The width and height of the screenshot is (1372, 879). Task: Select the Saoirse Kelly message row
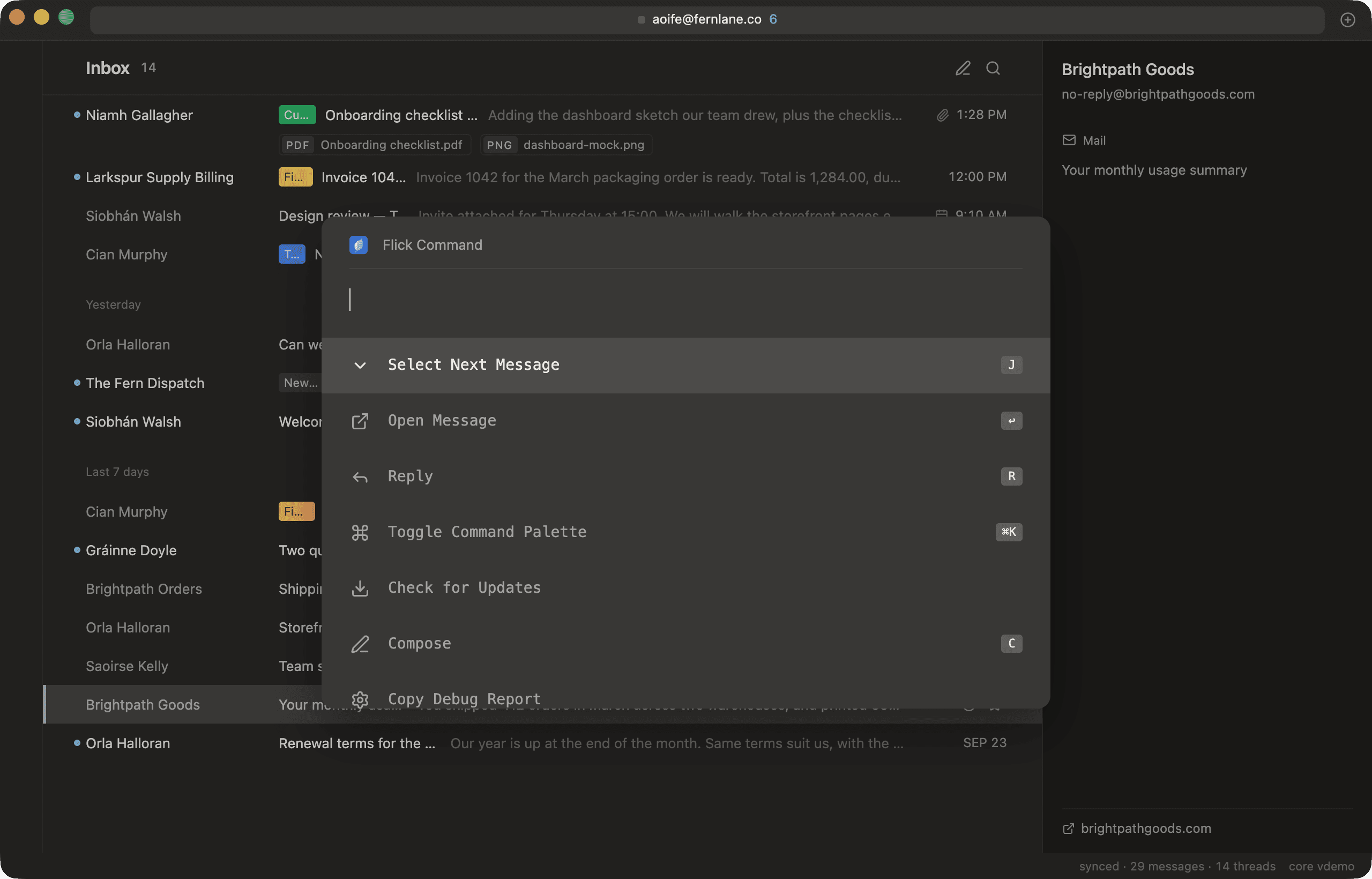(x=183, y=666)
